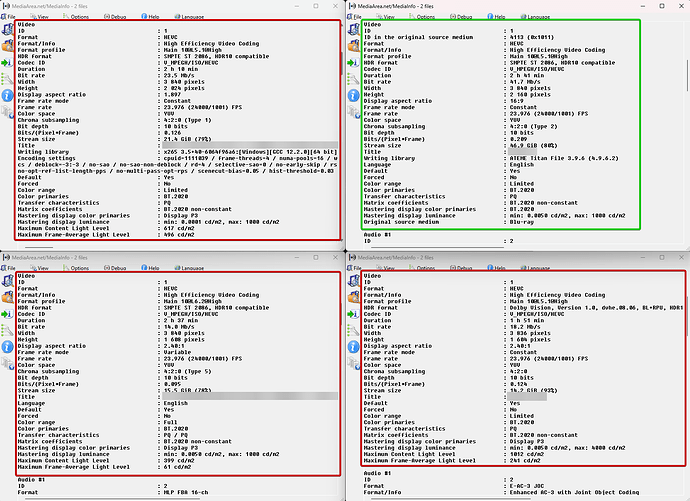690x501 pixels.
Task: Click blue About icon in upper-right MediaInfo window
Action: pyautogui.click(x=354, y=95)
